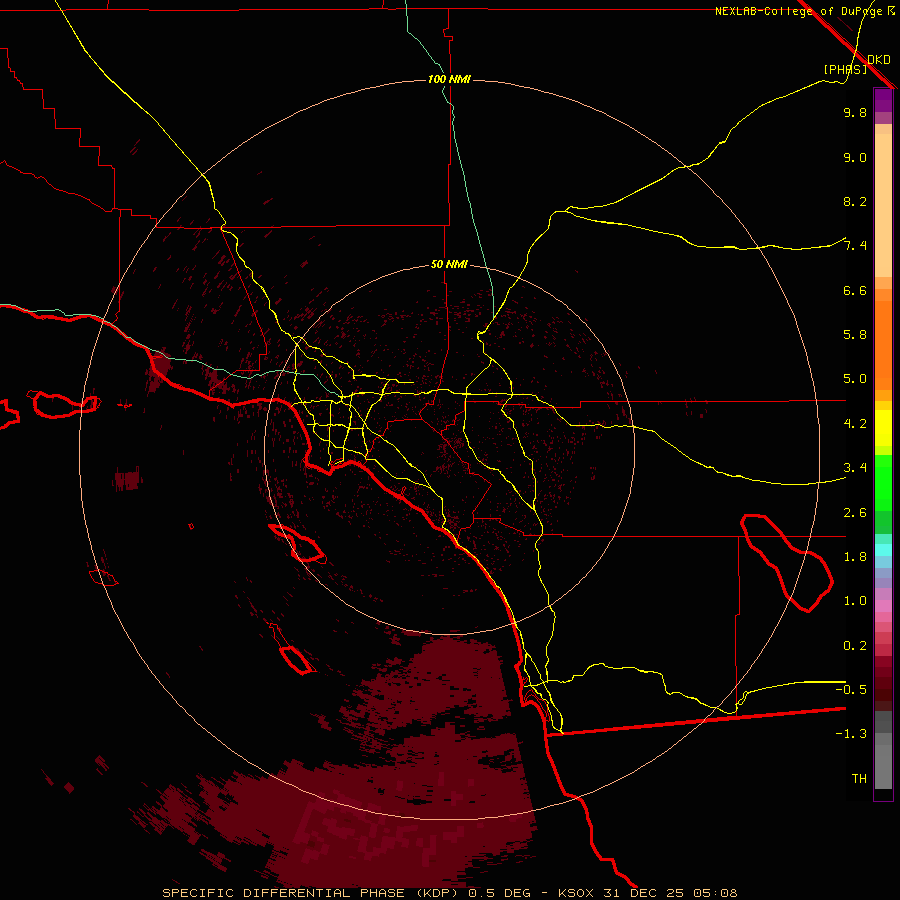This screenshot has height=900, width=900.
Task: Pick the yellow color bar segment
Action: [883, 428]
